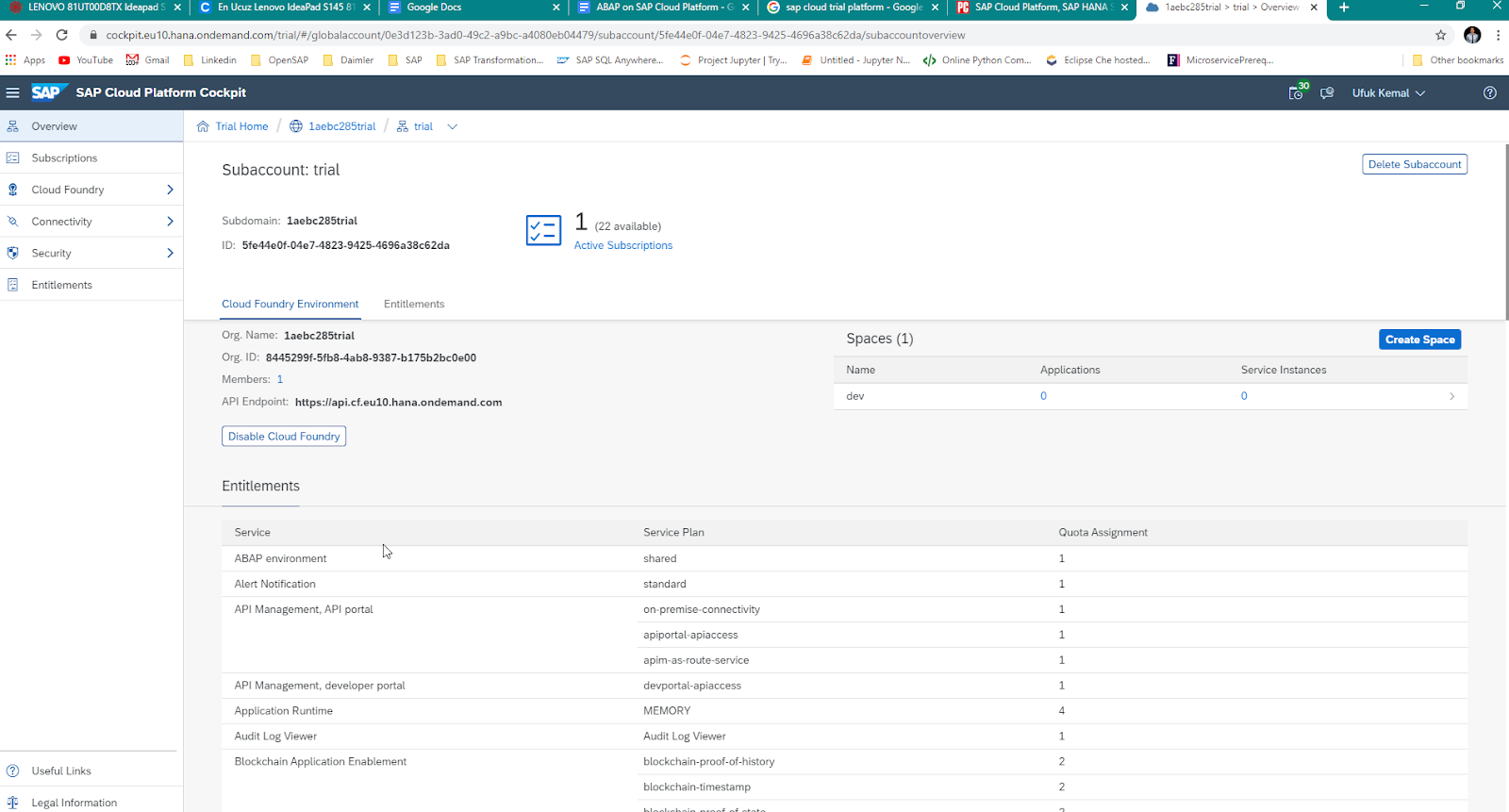Click the page vertical scrollbar

click(x=1506, y=231)
